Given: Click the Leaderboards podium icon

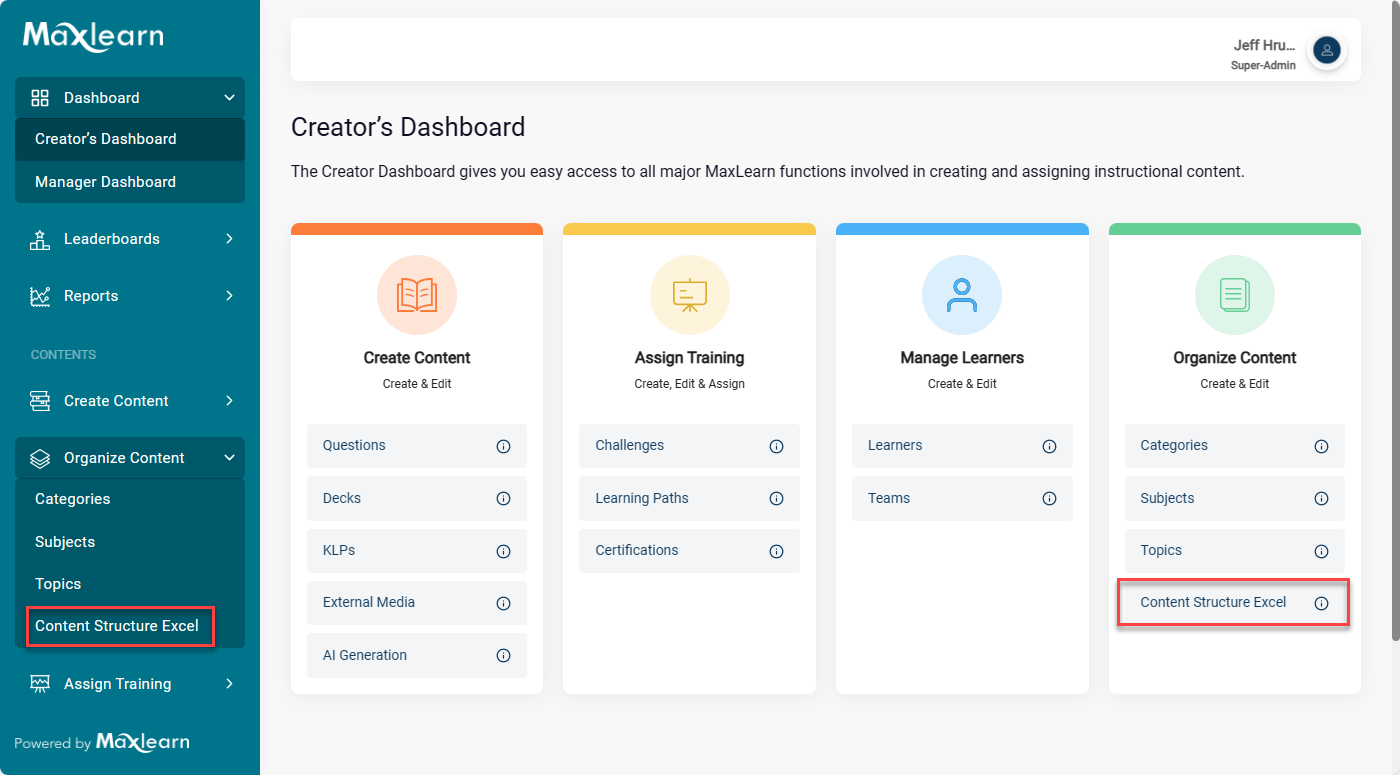Looking at the screenshot, I should [x=40, y=239].
